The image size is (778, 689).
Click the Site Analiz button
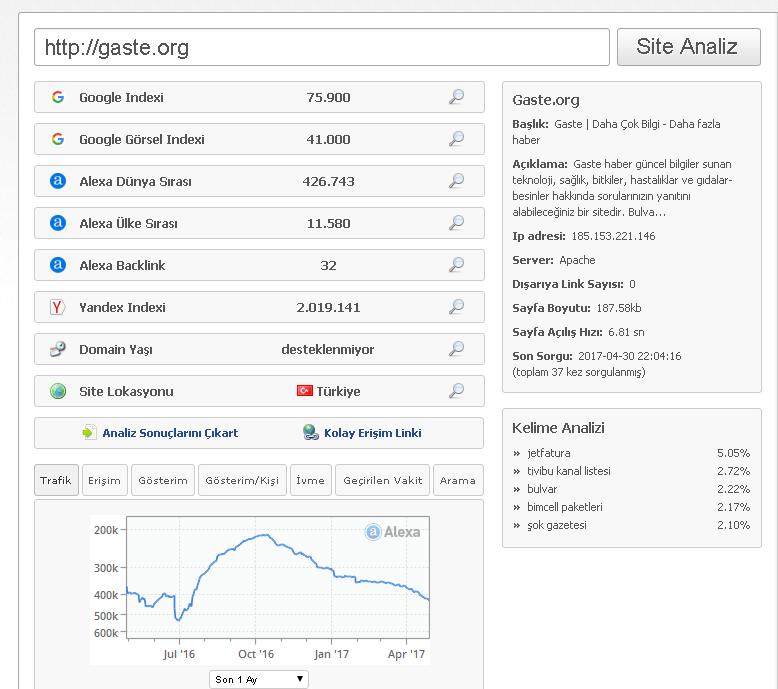(x=689, y=47)
